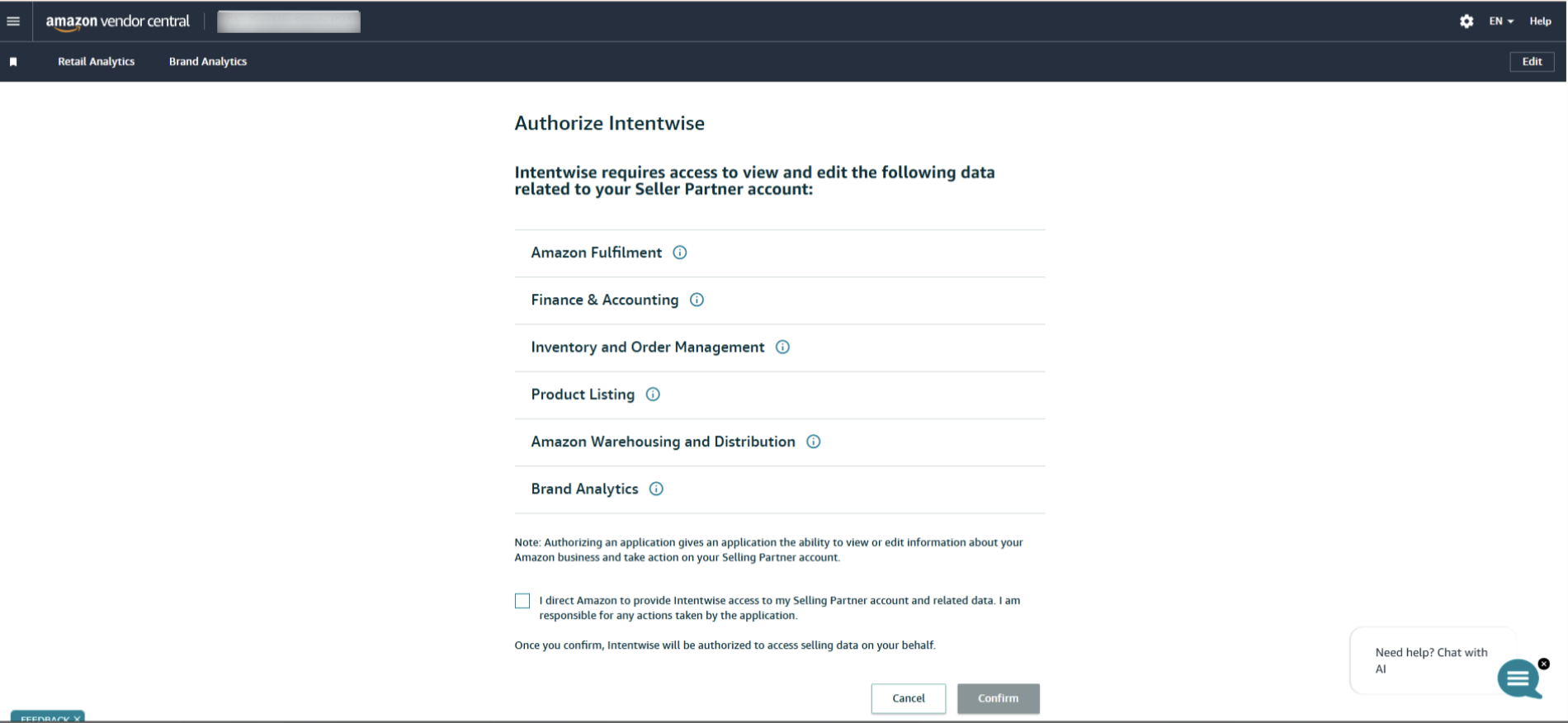Image resolution: width=1568 pixels, height=723 pixels.
Task: Show info for Amazon Fulfilment
Action: [680, 253]
